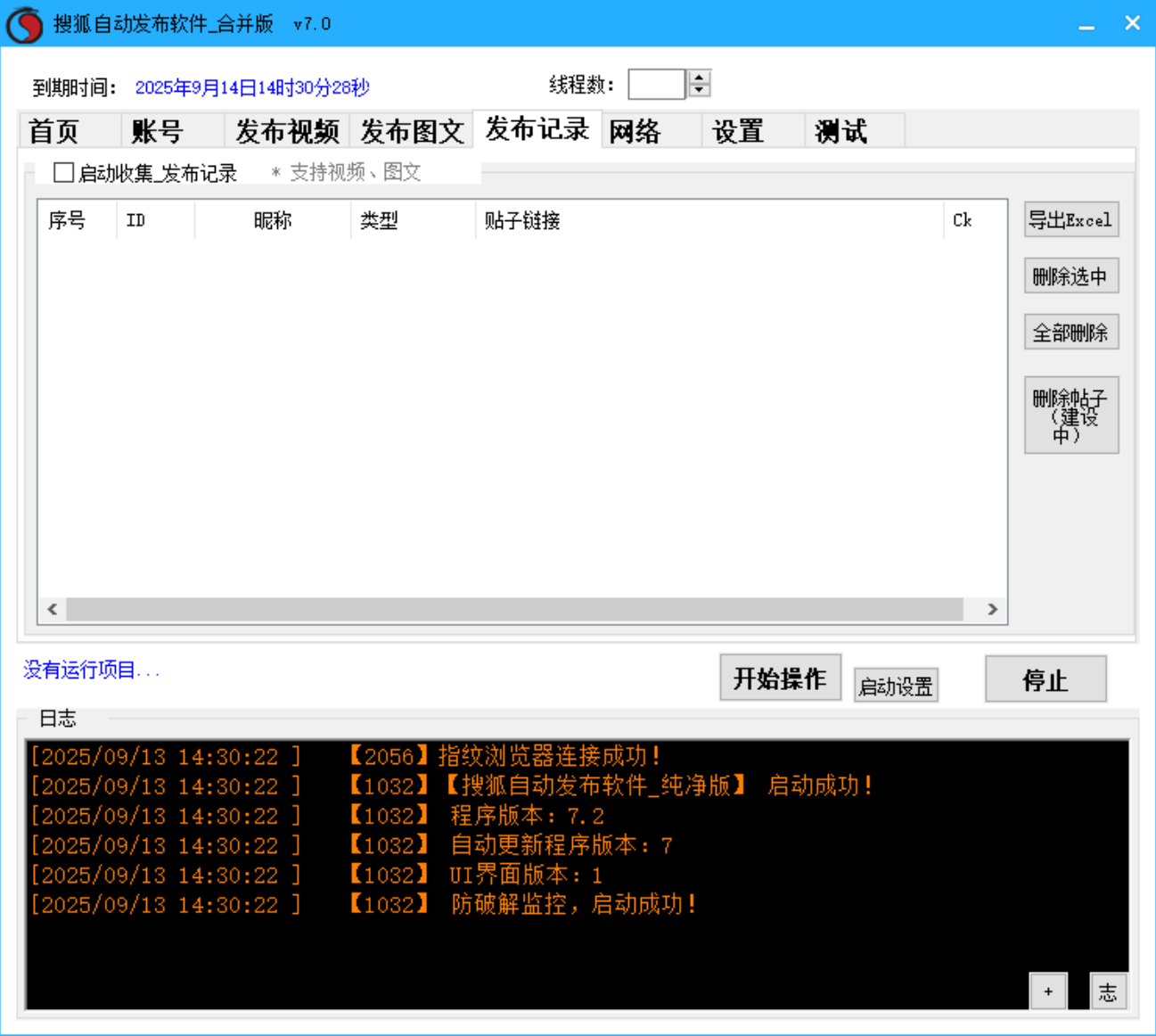Screen dimensions: 1156x1036
Task: Select the 网络 tab
Action: [635, 131]
